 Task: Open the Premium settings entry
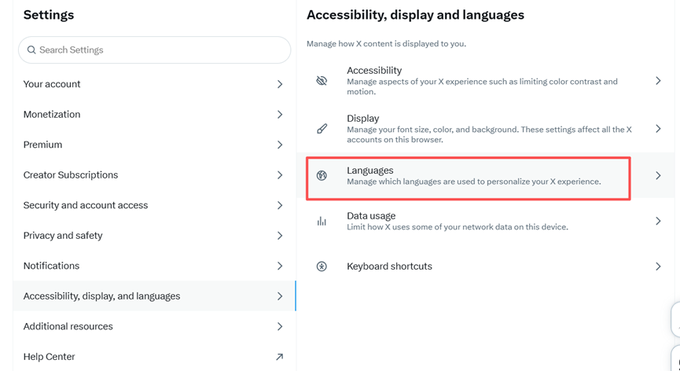click(154, 145)
